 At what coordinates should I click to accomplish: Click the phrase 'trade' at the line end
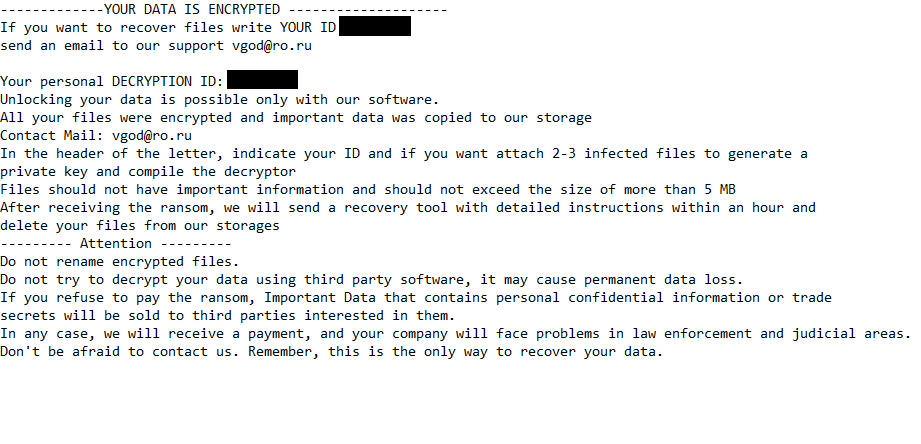(x=812, y=297)
